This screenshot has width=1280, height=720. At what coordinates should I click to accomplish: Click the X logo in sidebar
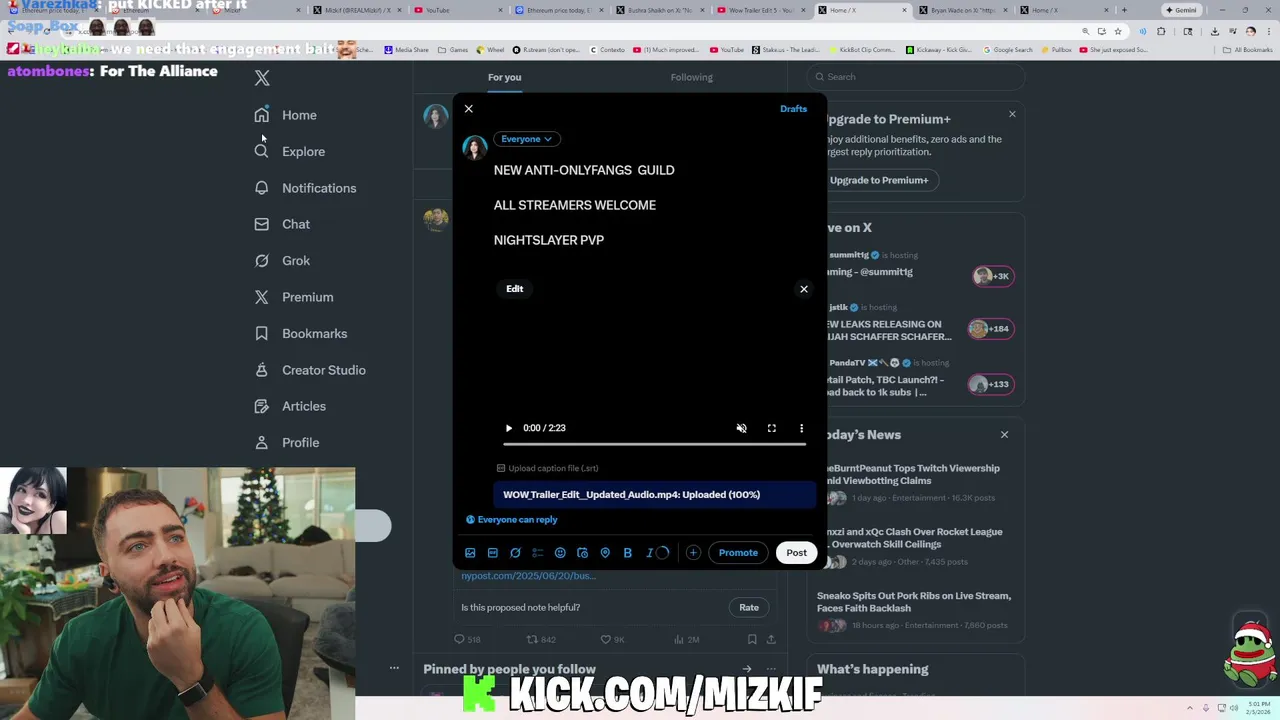tap(262, 77)
